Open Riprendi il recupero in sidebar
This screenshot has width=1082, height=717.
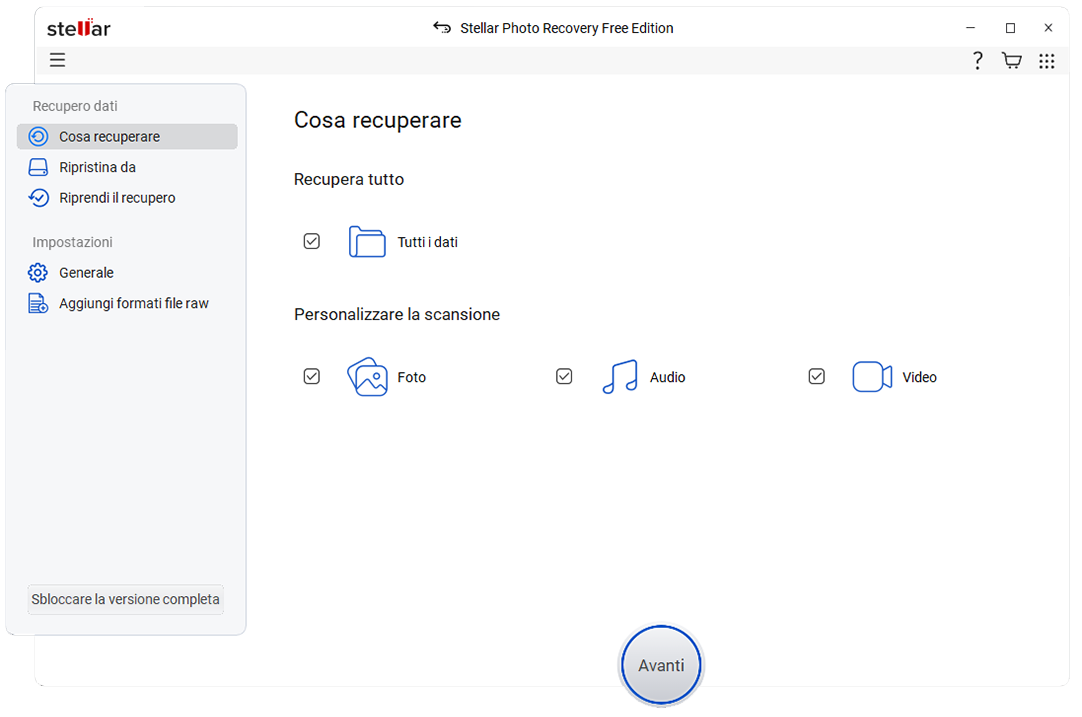tap(127, 198)
